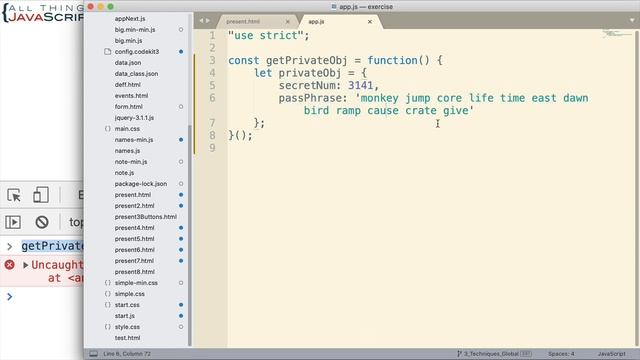Open package-lock.json in the sidebar
The image size is (640, 360).
tap(141, 184)
